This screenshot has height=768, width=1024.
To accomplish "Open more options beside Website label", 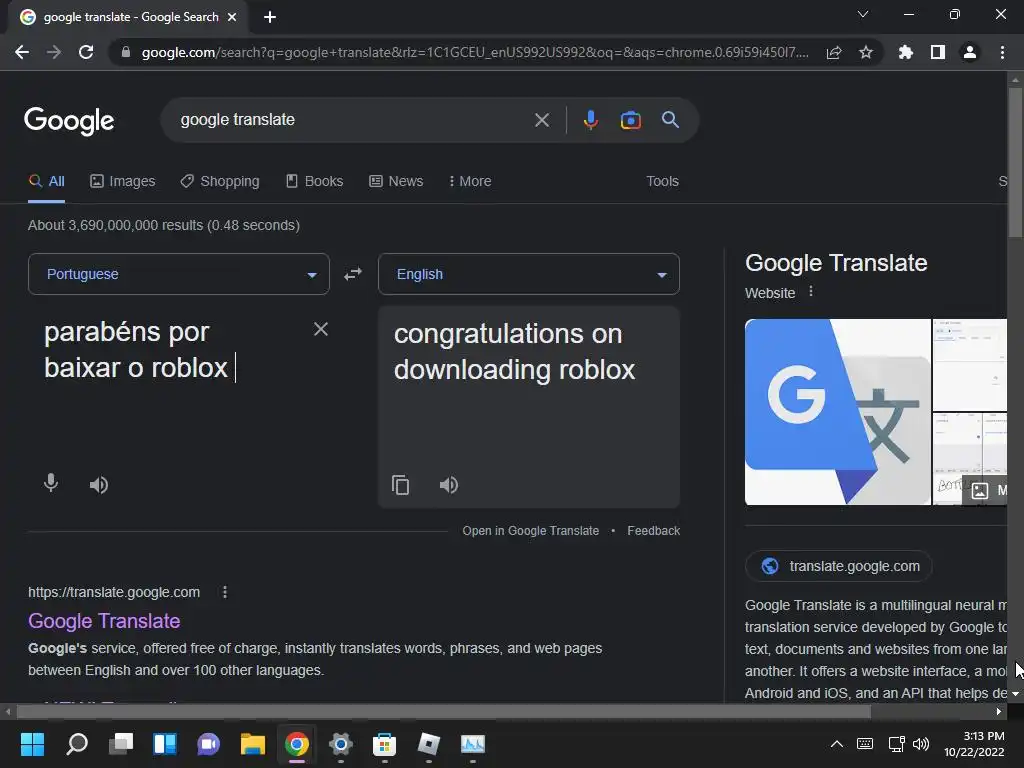I will (811, 292).
